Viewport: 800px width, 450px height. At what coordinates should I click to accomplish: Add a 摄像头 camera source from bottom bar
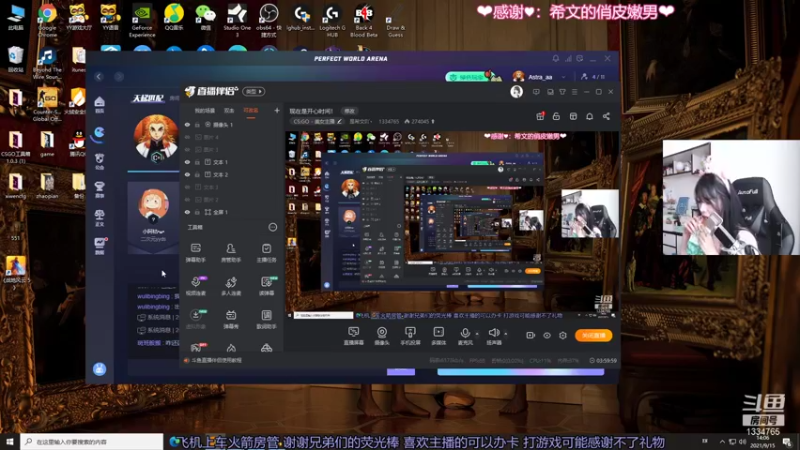(382, 336)
